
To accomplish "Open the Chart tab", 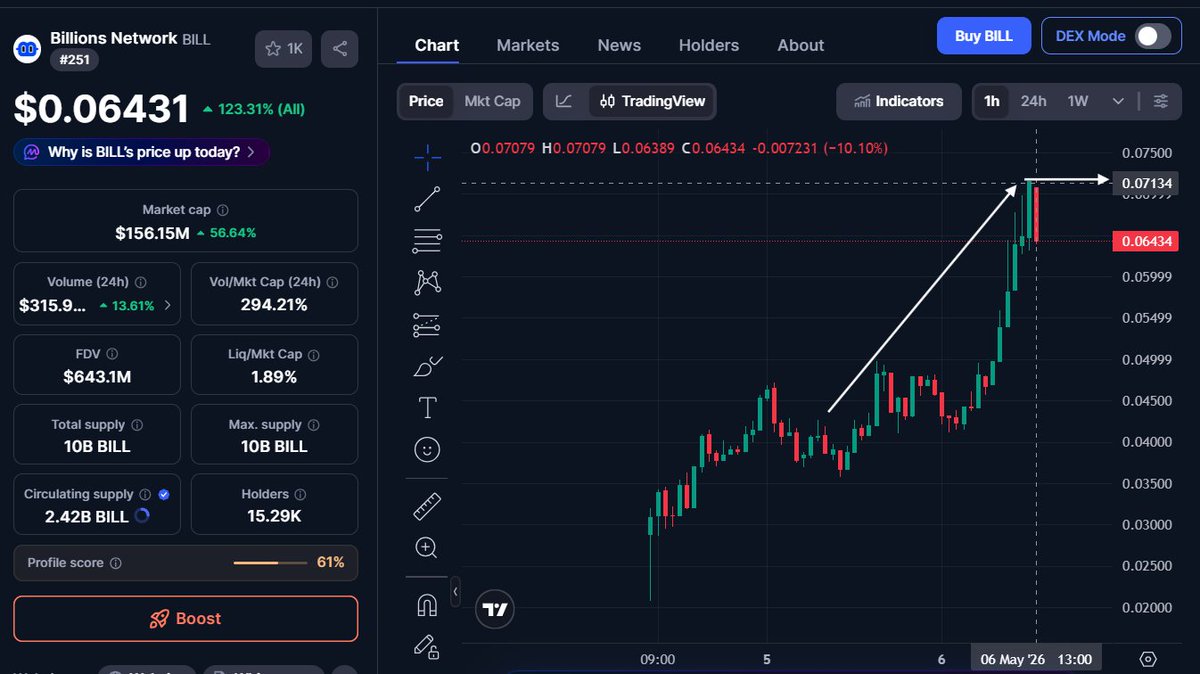I will pyautogui.click(x=437, y=45).
